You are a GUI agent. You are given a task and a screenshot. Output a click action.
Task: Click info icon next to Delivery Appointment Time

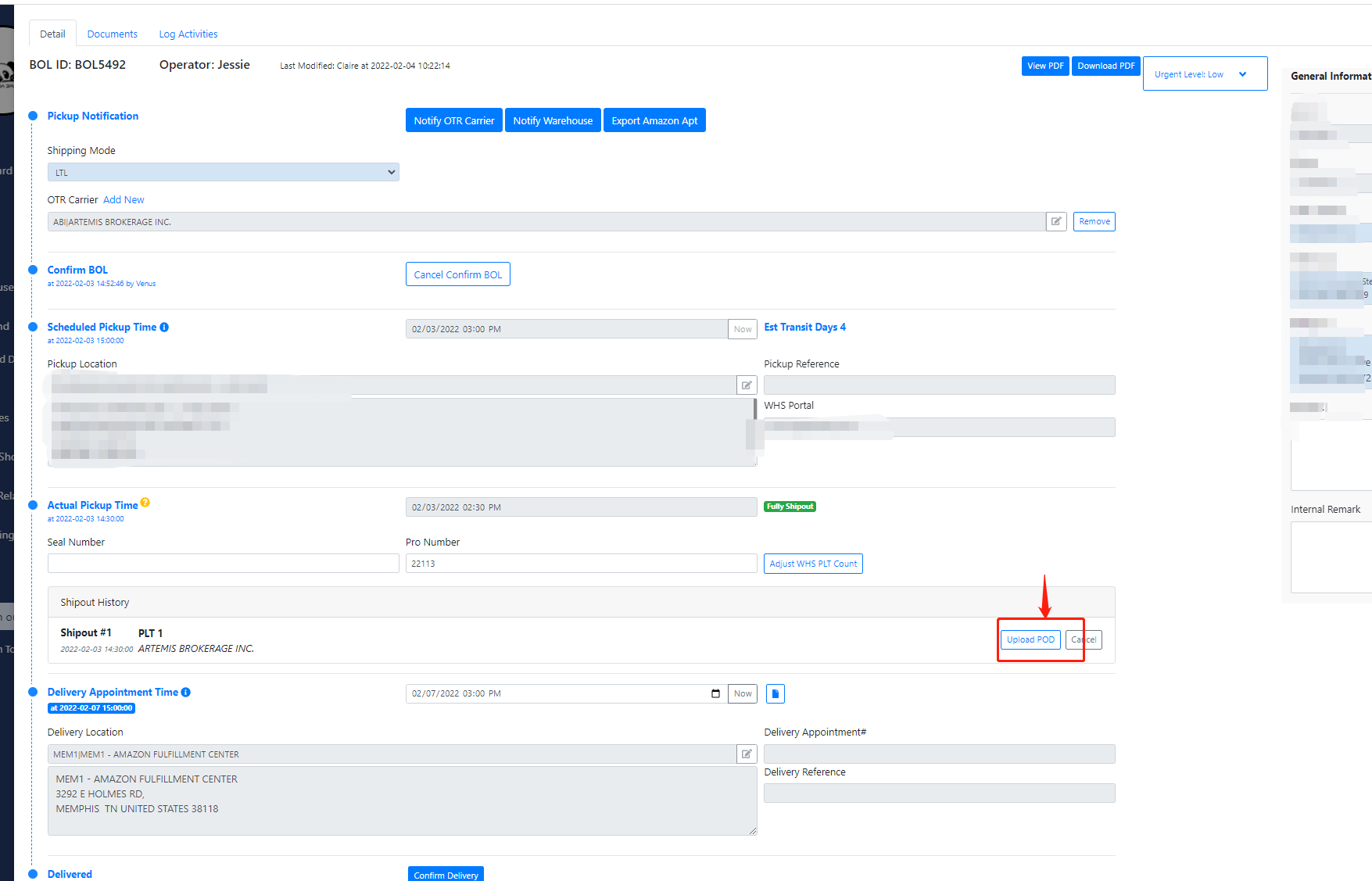186,693
